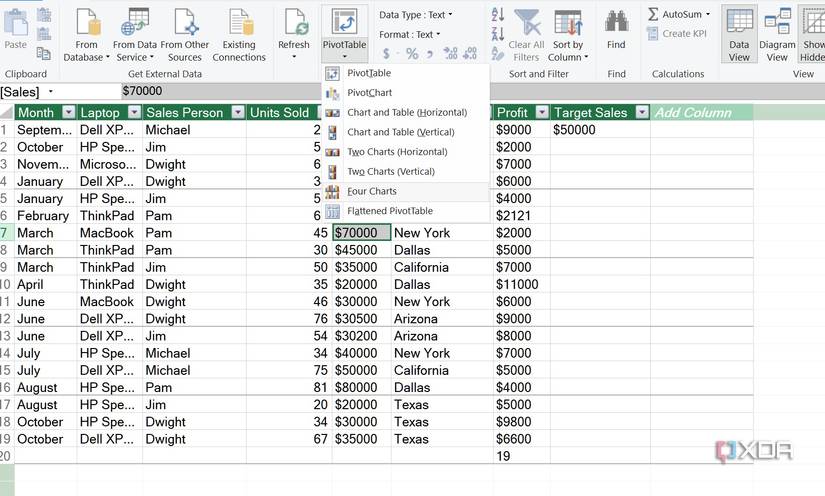Select the $70000 sales cell

(361, 232)
